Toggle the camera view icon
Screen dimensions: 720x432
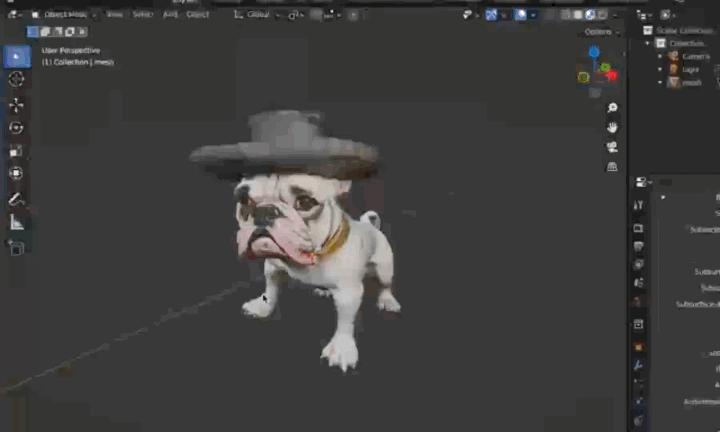tap(612, 147)
